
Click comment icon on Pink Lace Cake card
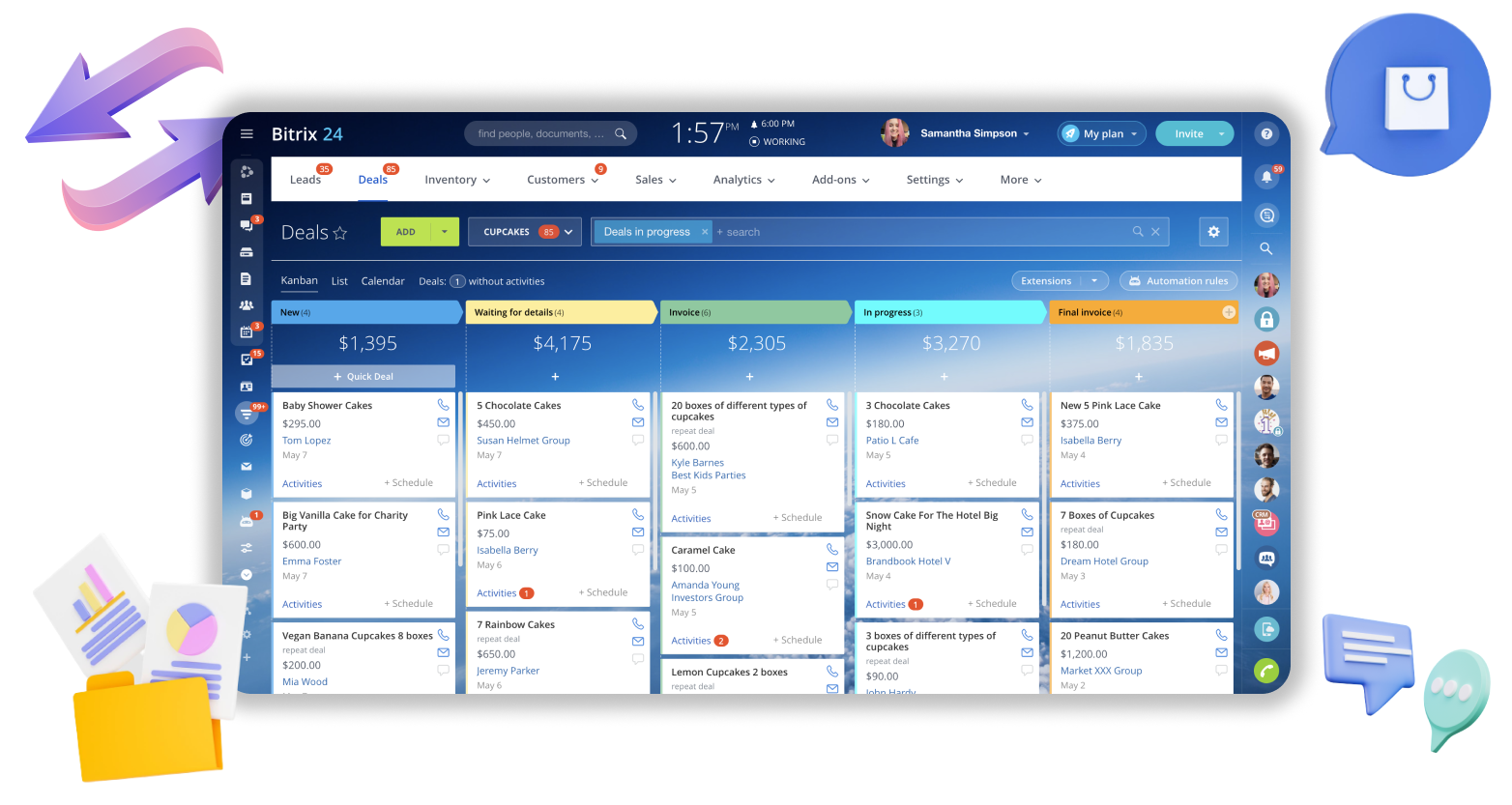[x=638, y=549]
